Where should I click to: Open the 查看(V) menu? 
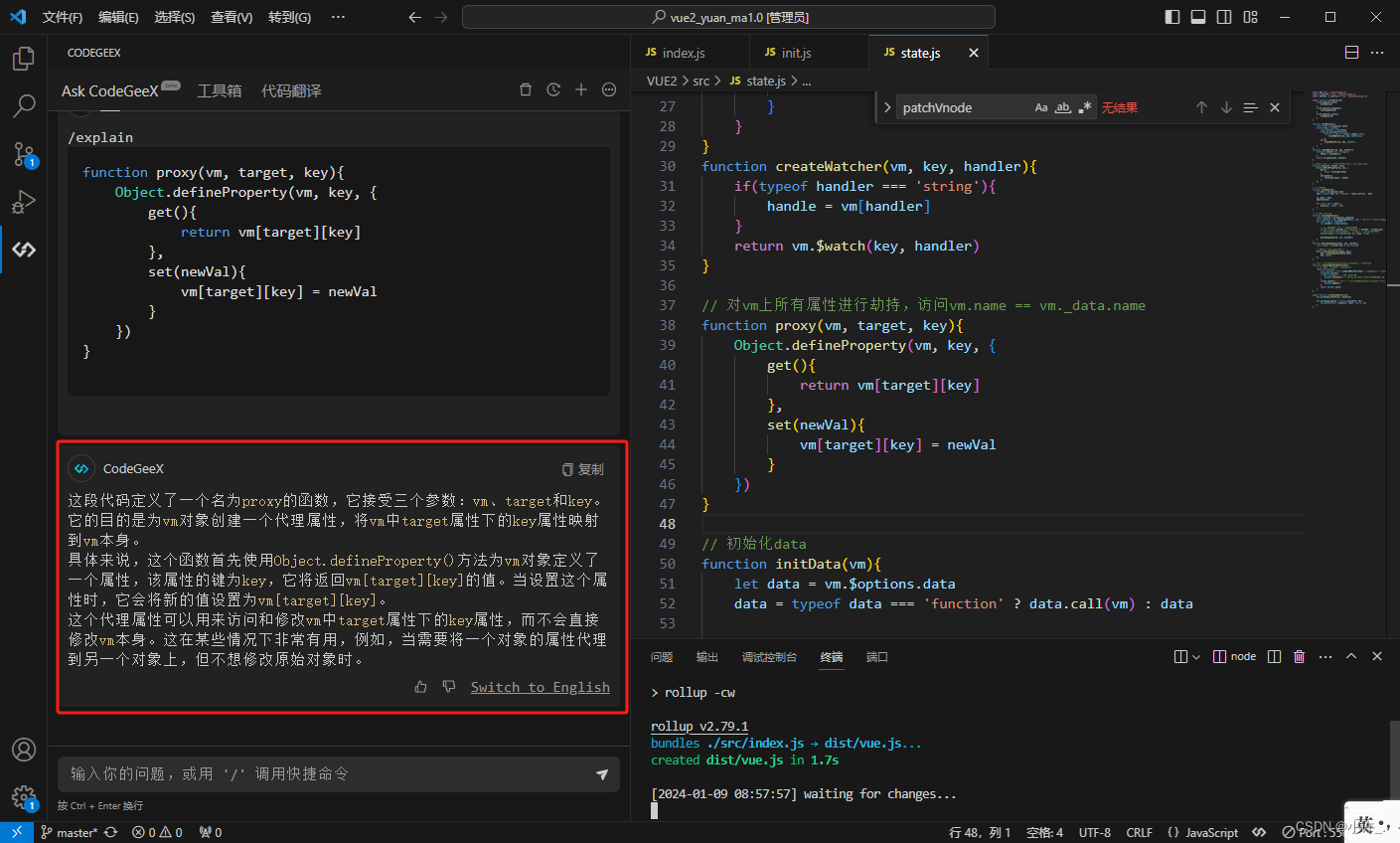(231, 17)
